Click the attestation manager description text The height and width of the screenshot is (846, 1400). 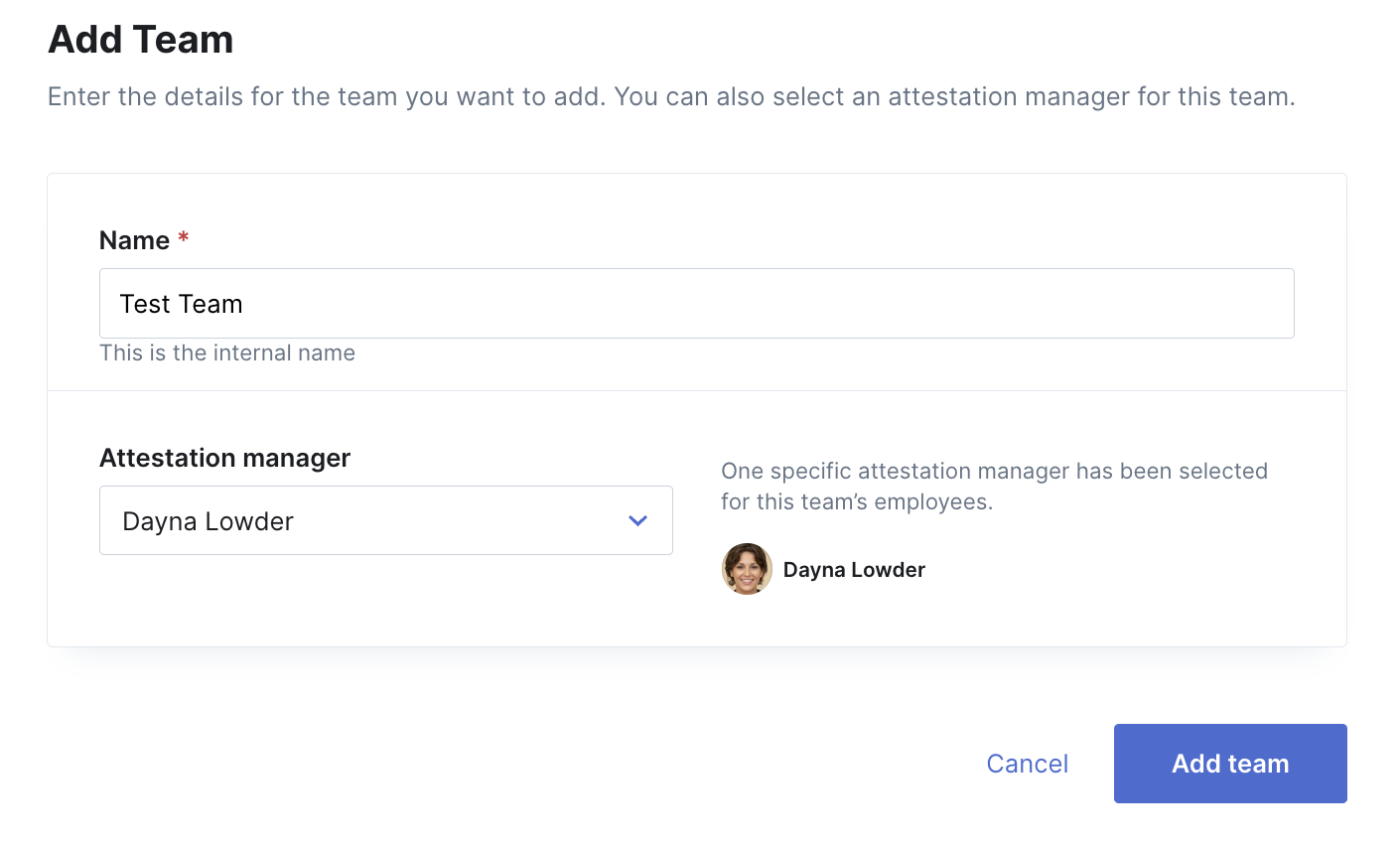993,487
